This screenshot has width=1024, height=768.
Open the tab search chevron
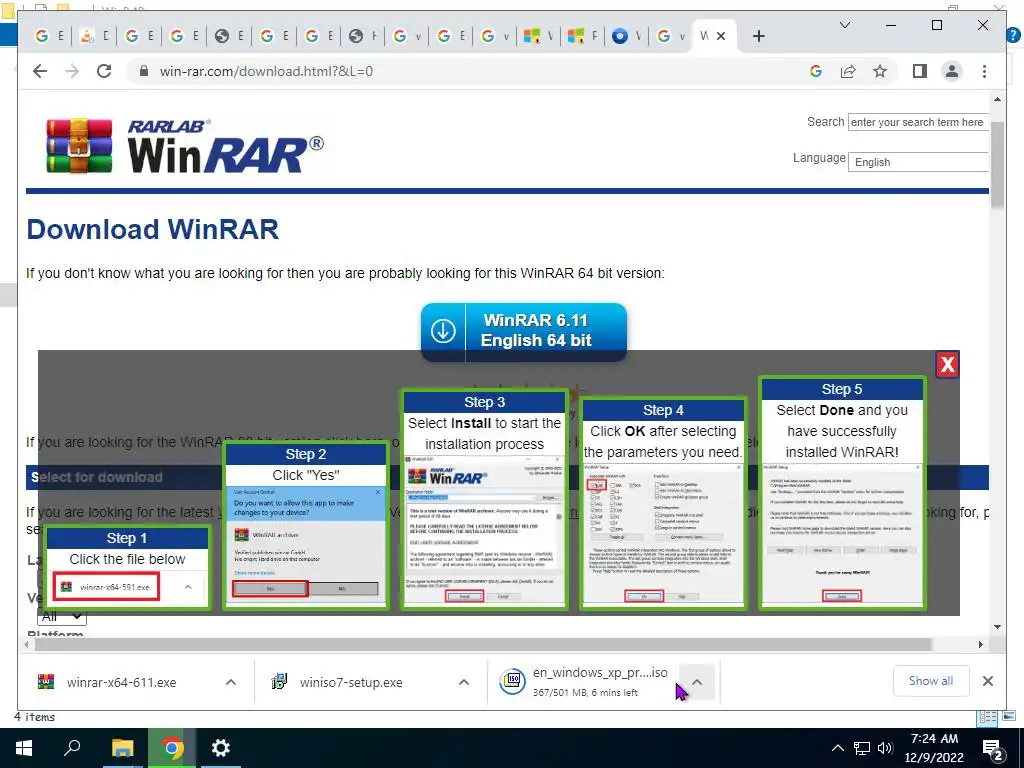pyautogui.click(x=844, y=25)
